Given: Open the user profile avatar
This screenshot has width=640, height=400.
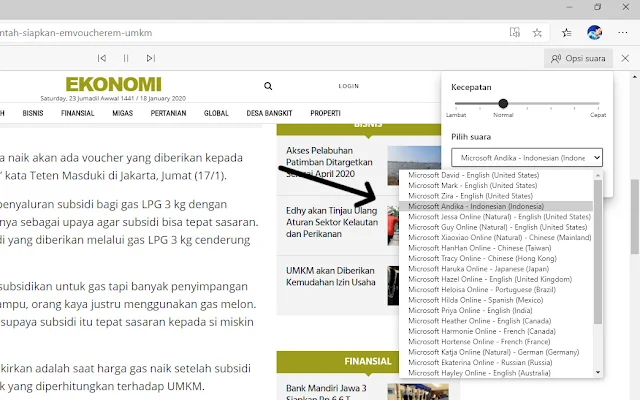Looking at the screenshot, I should (x=594, y=32).
